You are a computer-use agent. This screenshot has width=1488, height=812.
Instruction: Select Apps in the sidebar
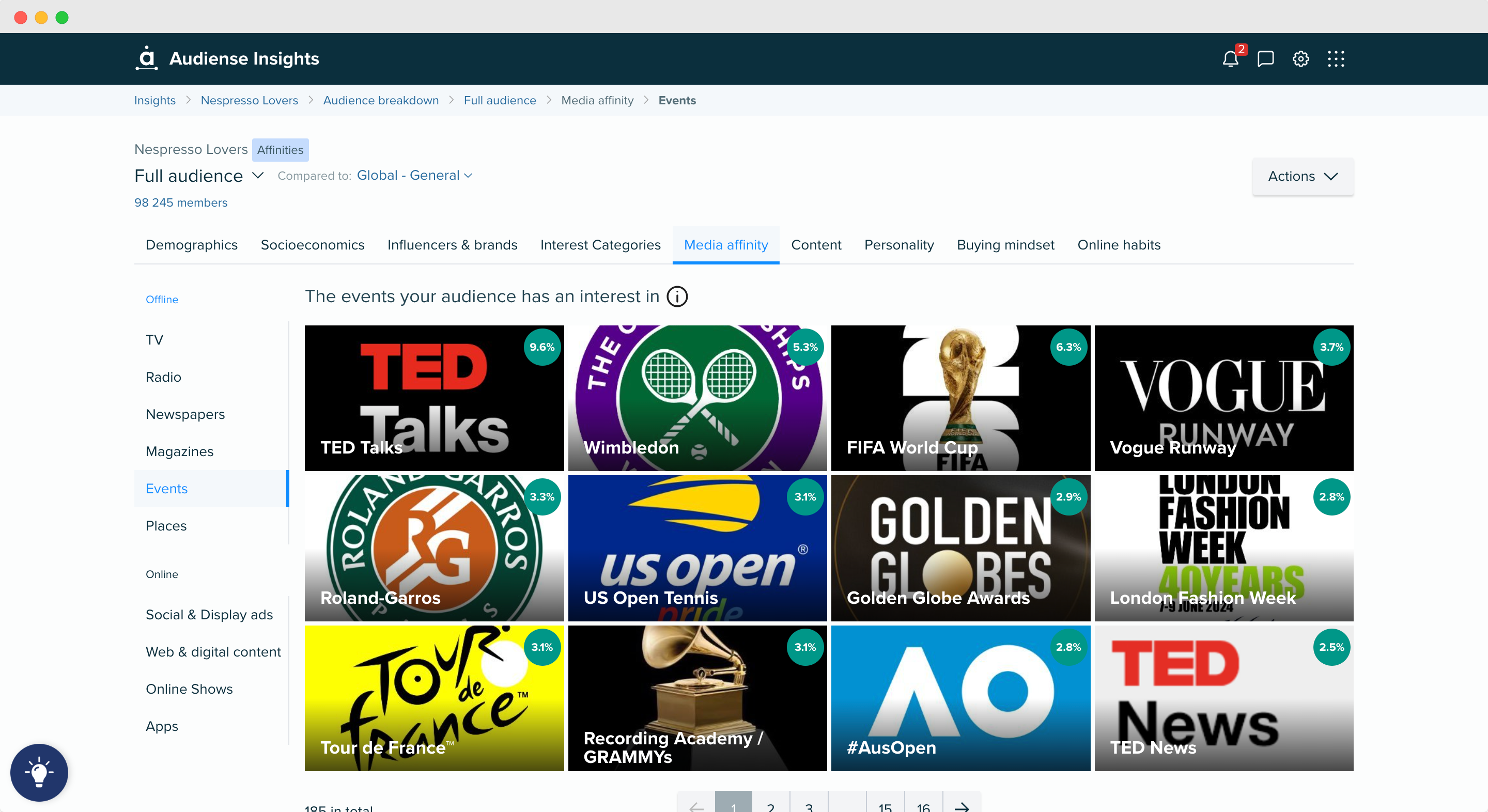click(x=211, y=727)
